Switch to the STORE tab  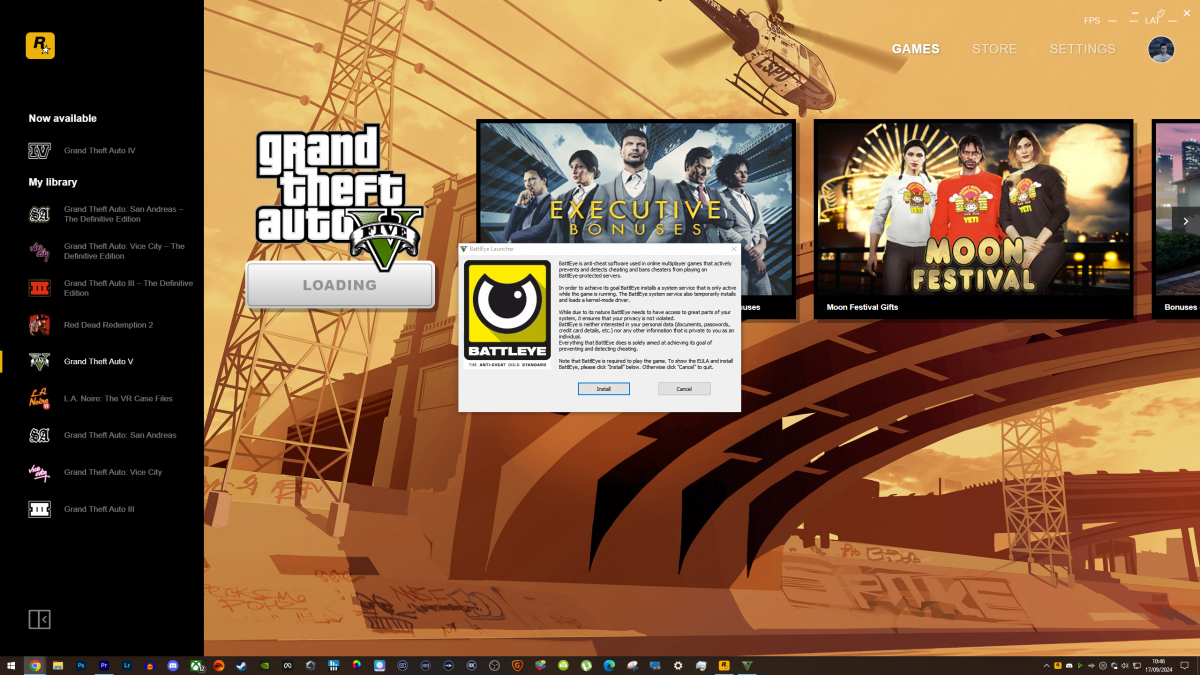pyautogui.click(x=994, y=49)
